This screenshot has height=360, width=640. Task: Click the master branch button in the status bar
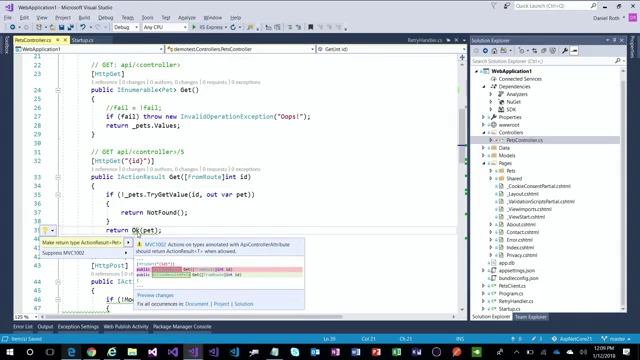[616, 339]
